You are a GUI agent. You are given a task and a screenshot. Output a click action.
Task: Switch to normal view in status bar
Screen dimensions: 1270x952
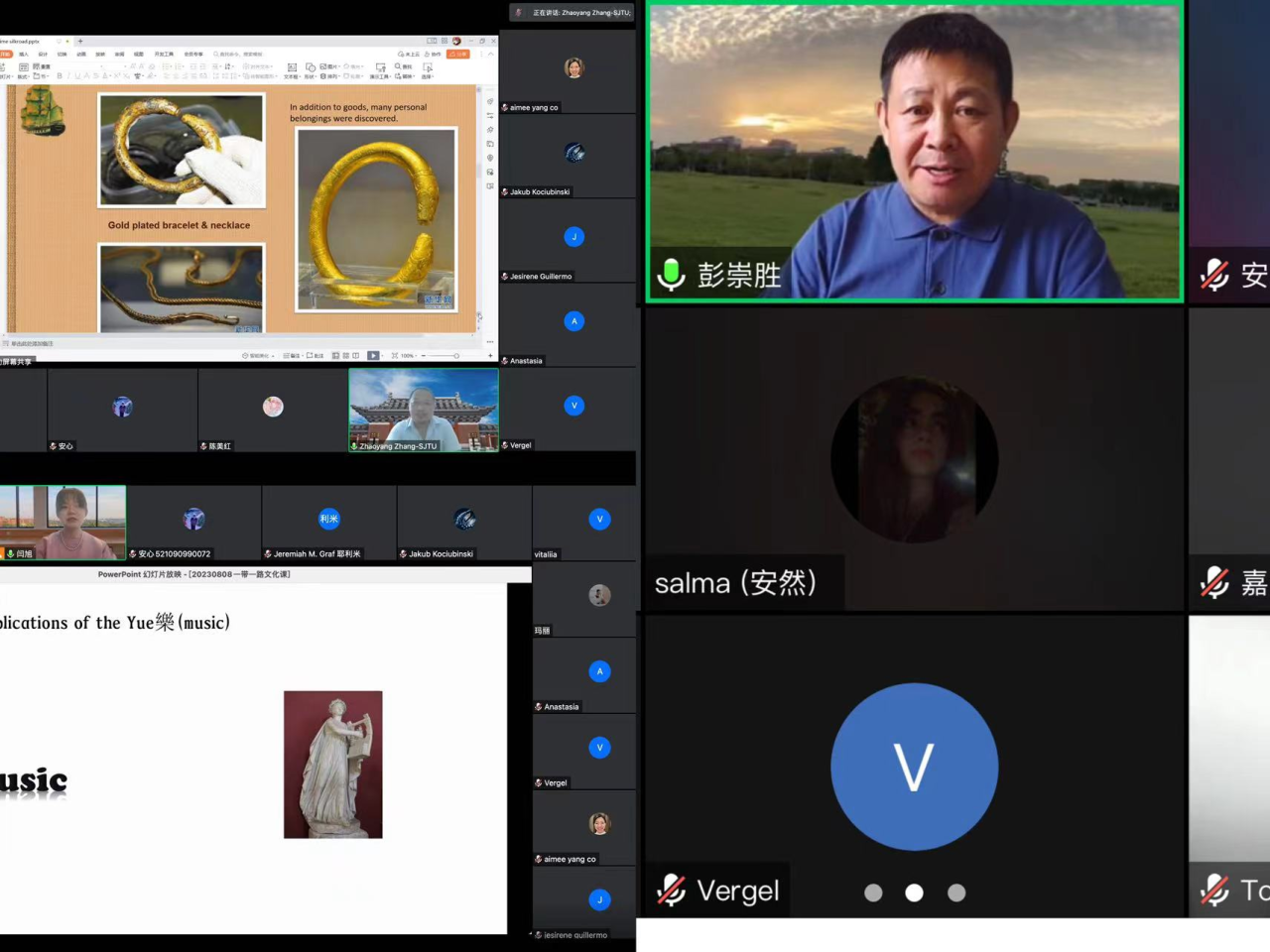pos(335,355)
